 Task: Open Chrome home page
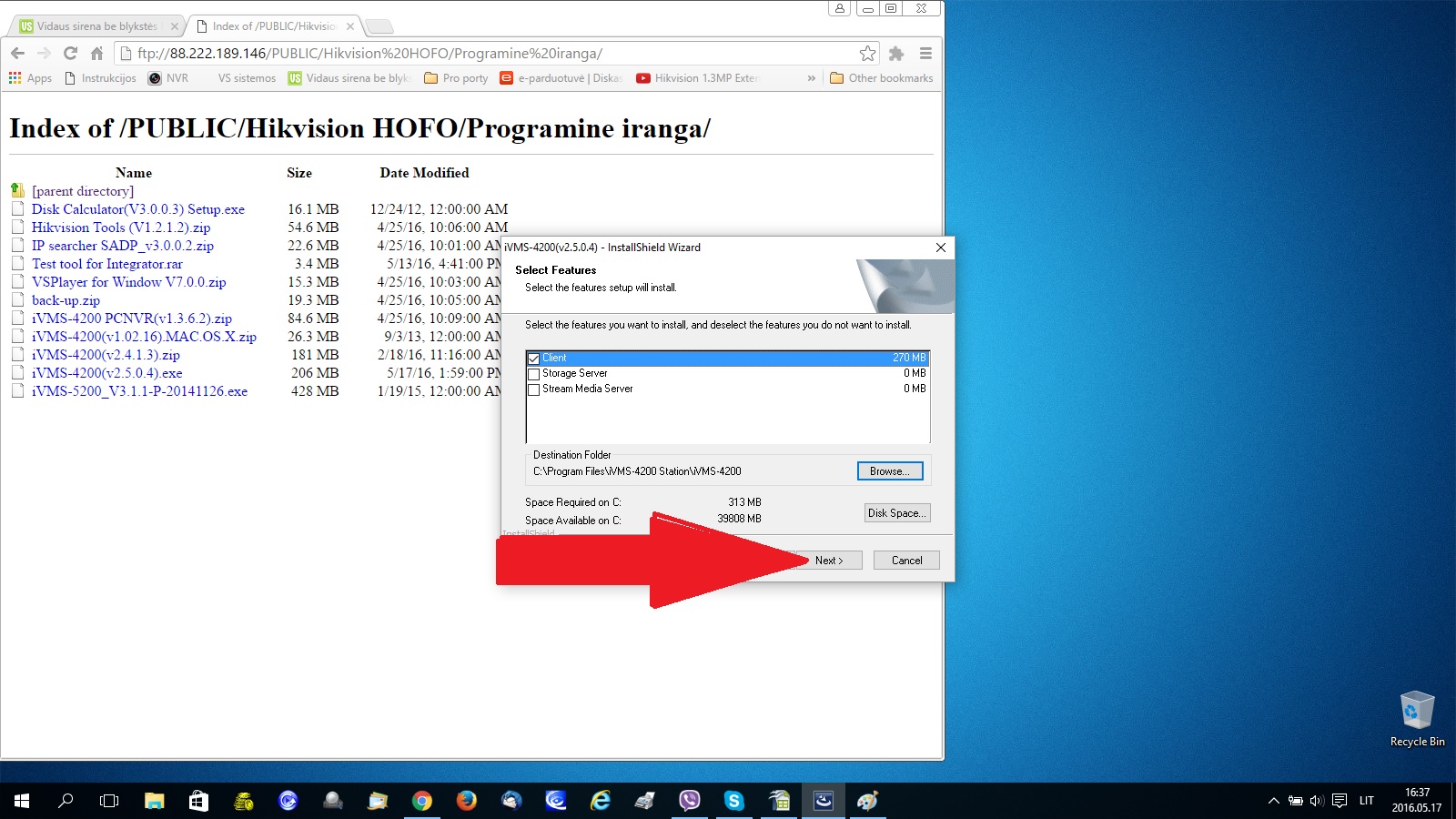click(96, 54)
